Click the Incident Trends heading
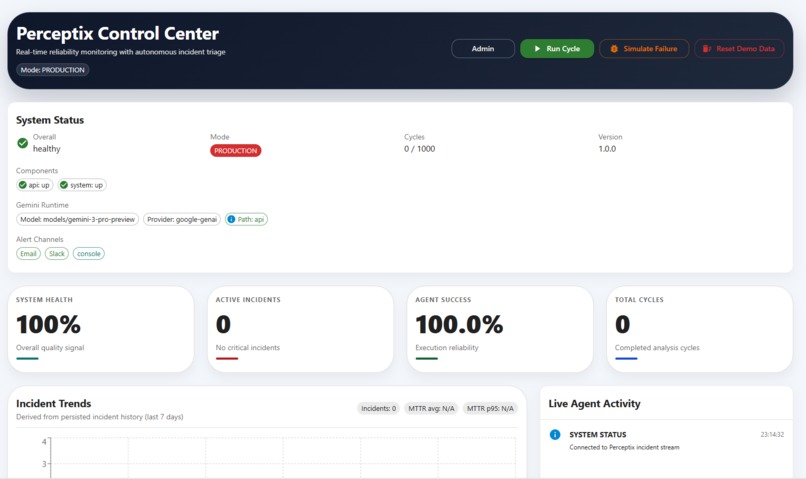806x479 pixels. (x=53, y=404)
